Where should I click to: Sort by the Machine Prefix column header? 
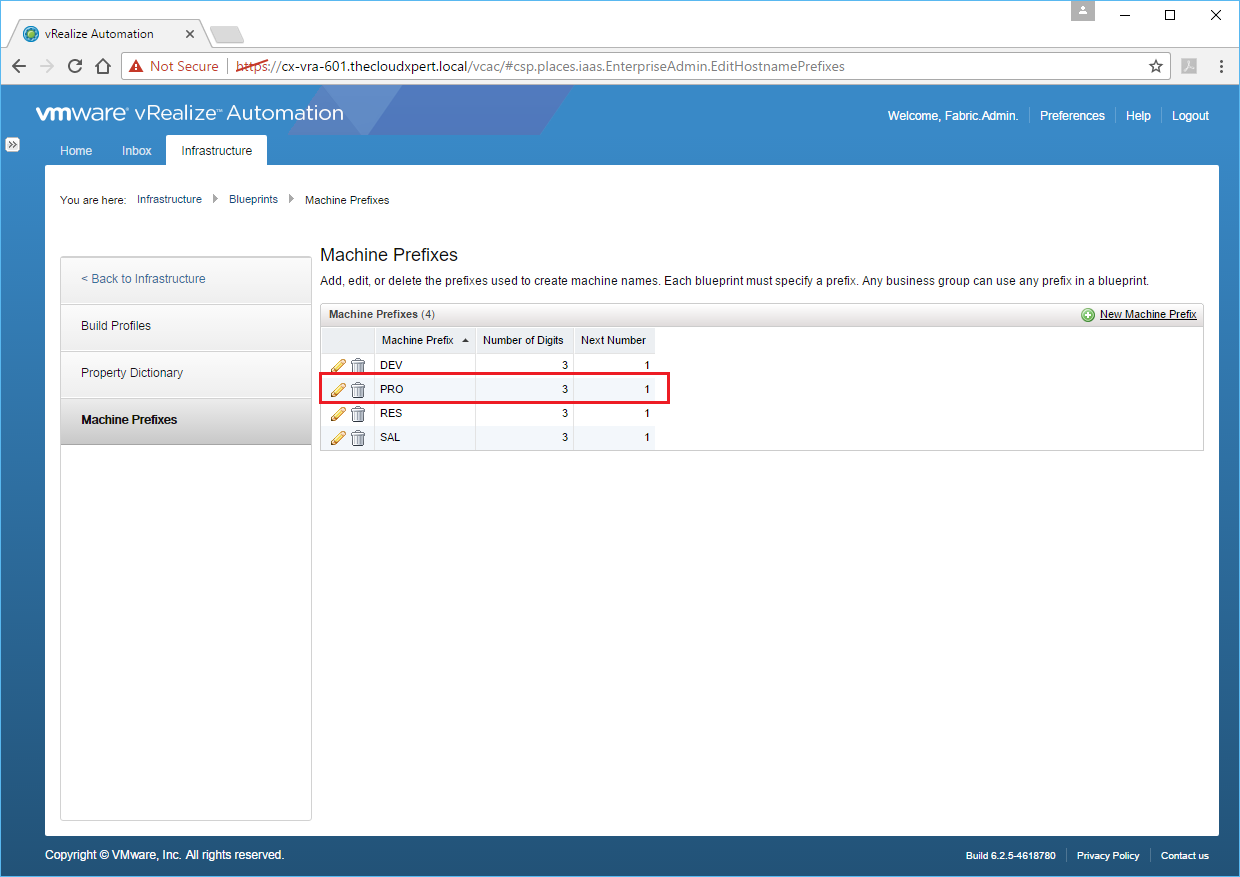(x=418, y=341)
